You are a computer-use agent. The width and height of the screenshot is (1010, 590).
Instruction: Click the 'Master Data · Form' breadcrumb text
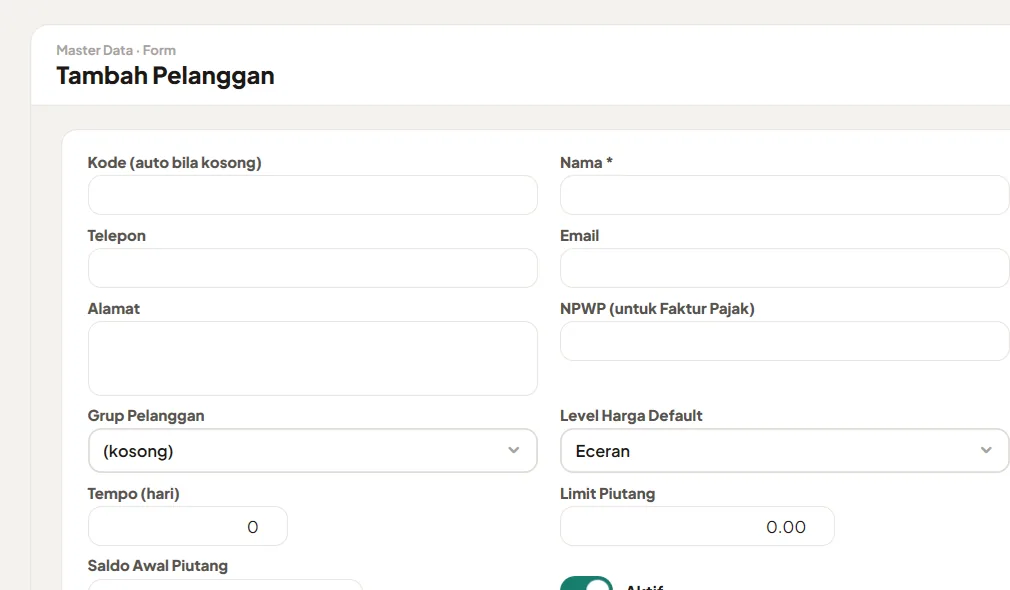(x=116, y=50)
